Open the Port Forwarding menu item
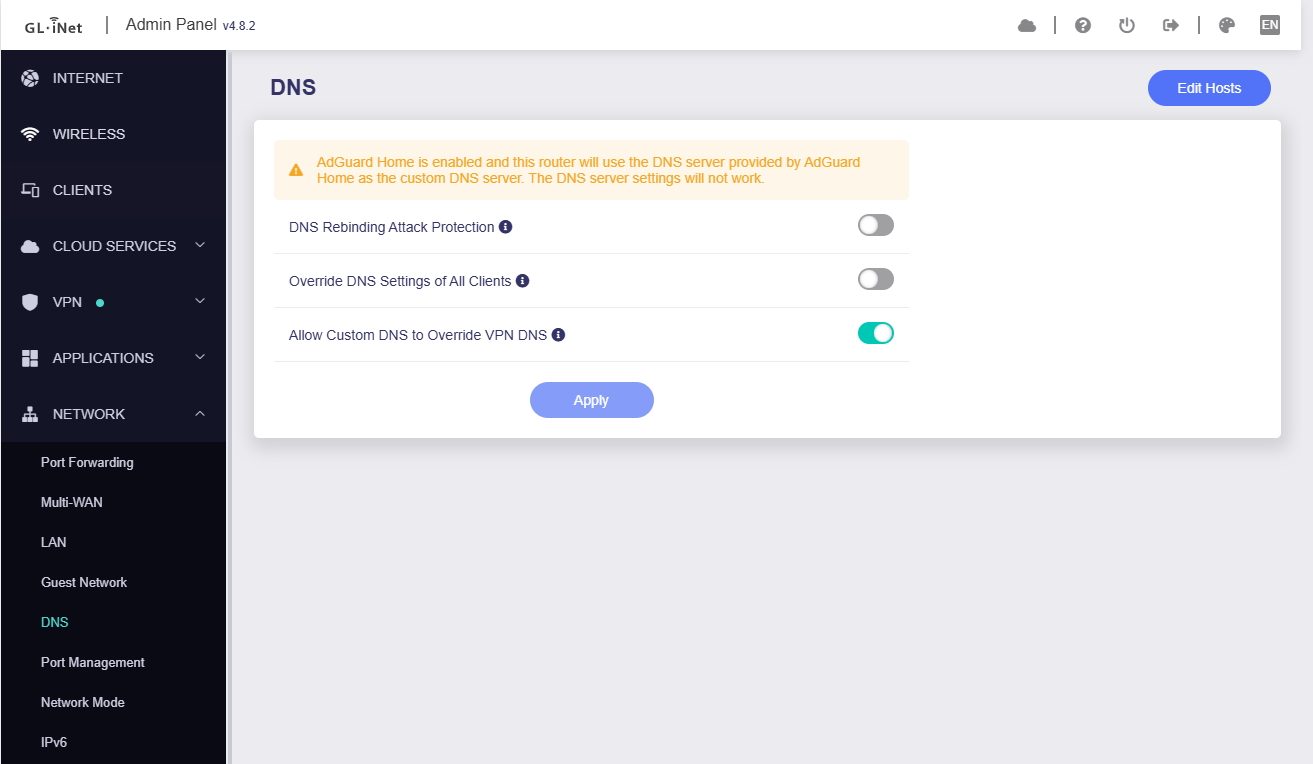This screenshot has height=764, width=1313. [x=87, y=462]
